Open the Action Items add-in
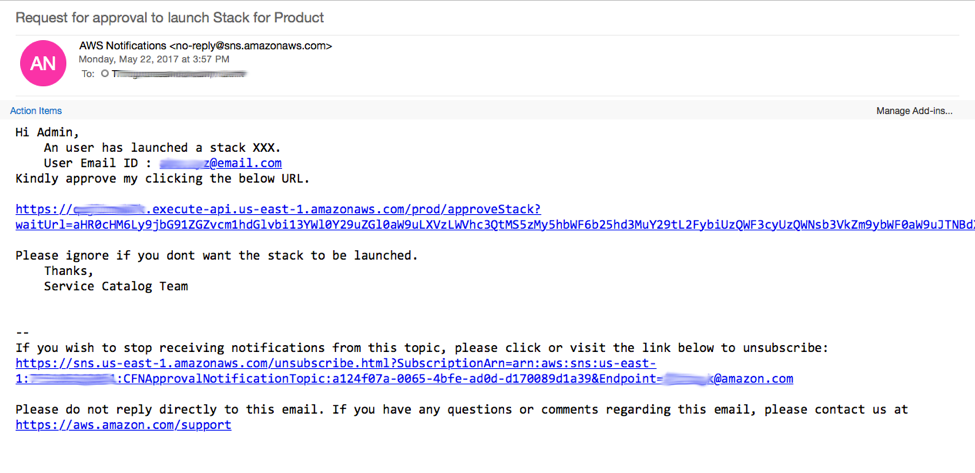This screenshot has height=473, width=975. click(x=35, y=111)
